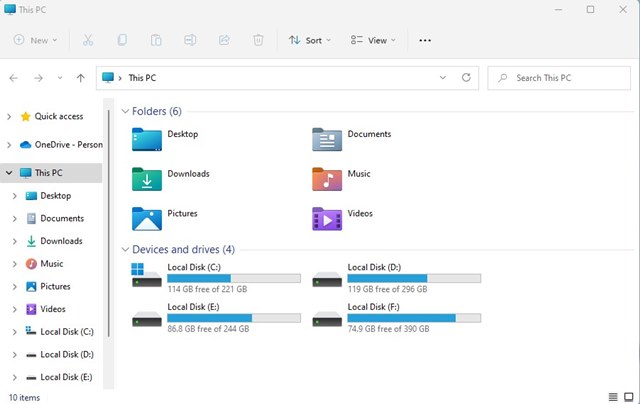
Task: Expand the Videos node in sidebar
Action: coord(15,309)
